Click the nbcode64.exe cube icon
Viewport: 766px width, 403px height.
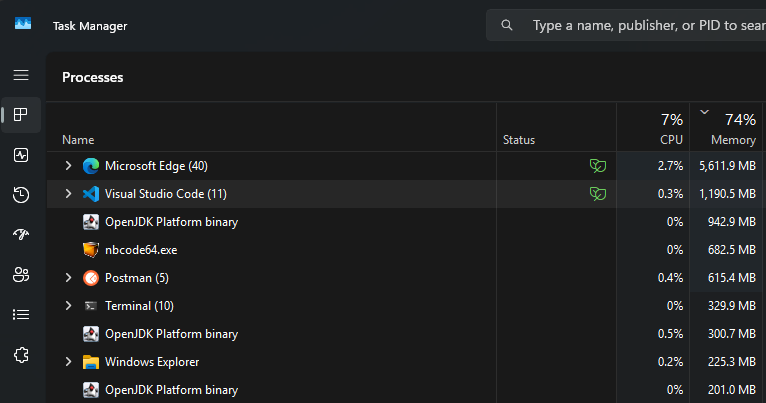coord(91,250)
